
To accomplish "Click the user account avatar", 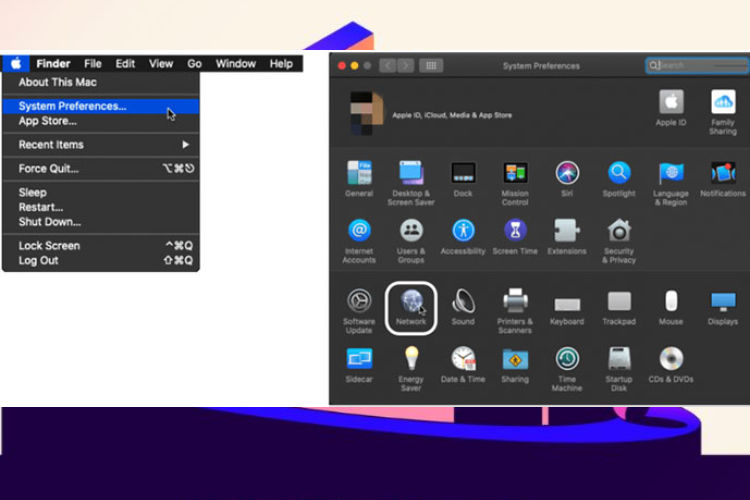I will [367, 113].
